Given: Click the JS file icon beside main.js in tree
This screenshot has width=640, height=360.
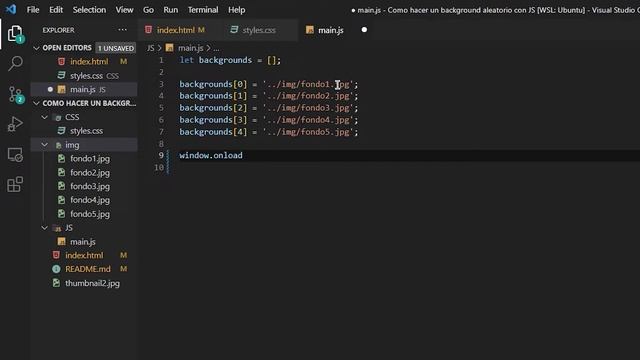Looking at the screenshot, I should [x=61, y=242].
